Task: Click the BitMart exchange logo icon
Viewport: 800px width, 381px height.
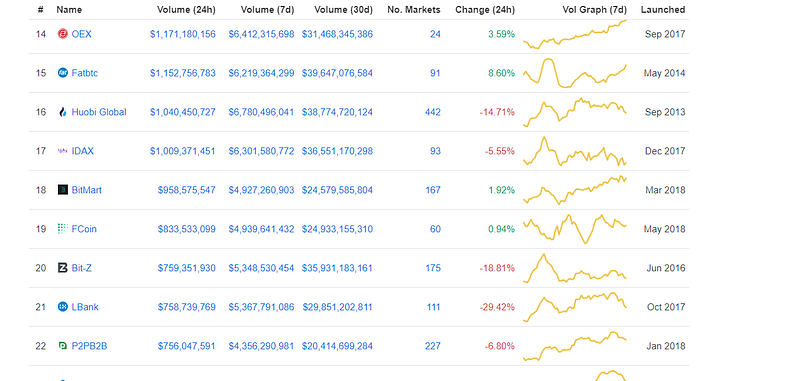Action: (x=63, y=190)
